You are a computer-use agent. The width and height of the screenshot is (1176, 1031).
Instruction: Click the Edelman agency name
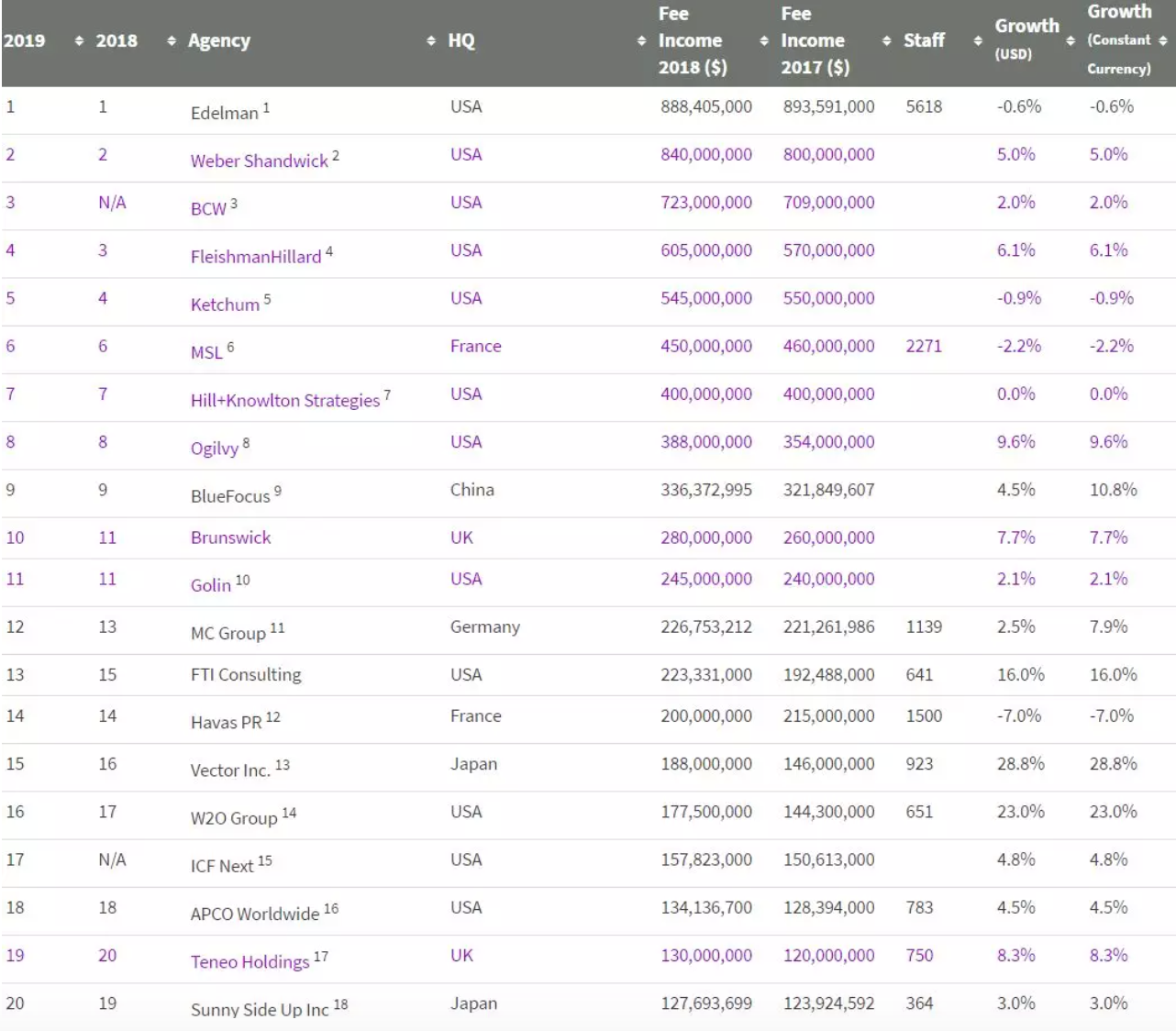click(x=225, y=113)
